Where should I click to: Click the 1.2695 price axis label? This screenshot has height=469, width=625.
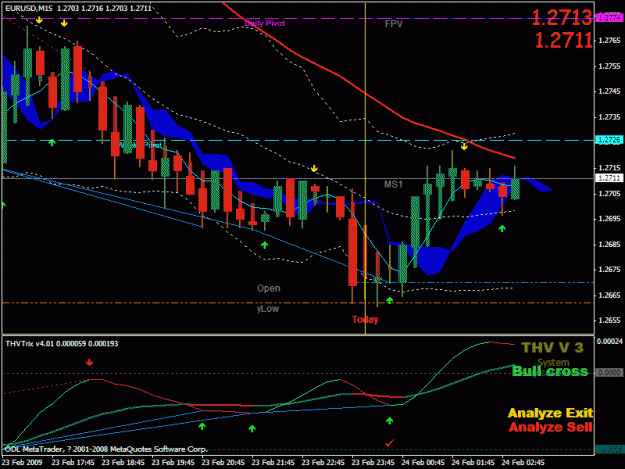coord(609,219)
